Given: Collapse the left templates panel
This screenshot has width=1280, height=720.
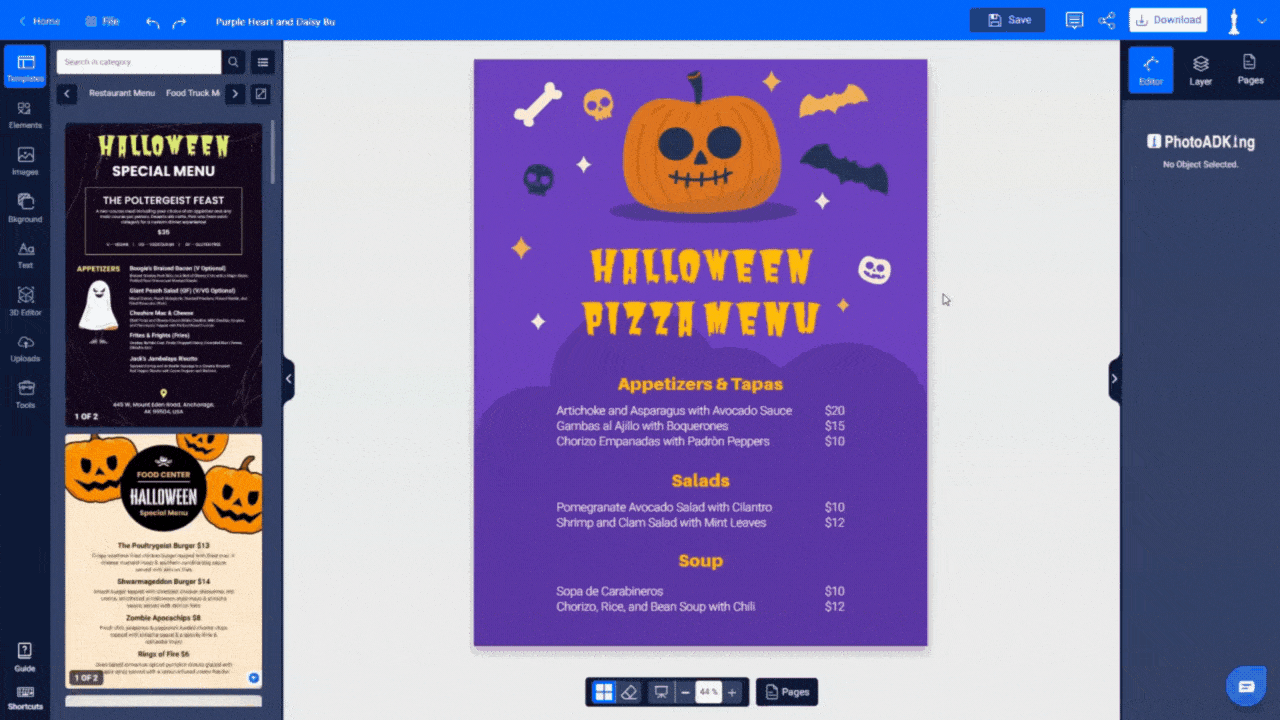Looking at the screenshot, I should pyautogui.click(x=288, y=379).
